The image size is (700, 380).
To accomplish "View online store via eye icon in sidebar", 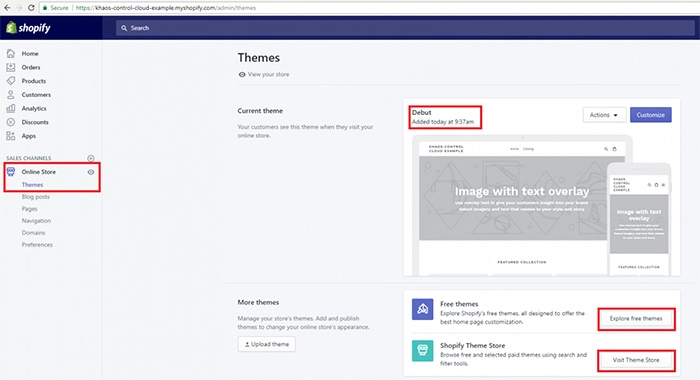I will pyautogui.click(x=91, y=172).
